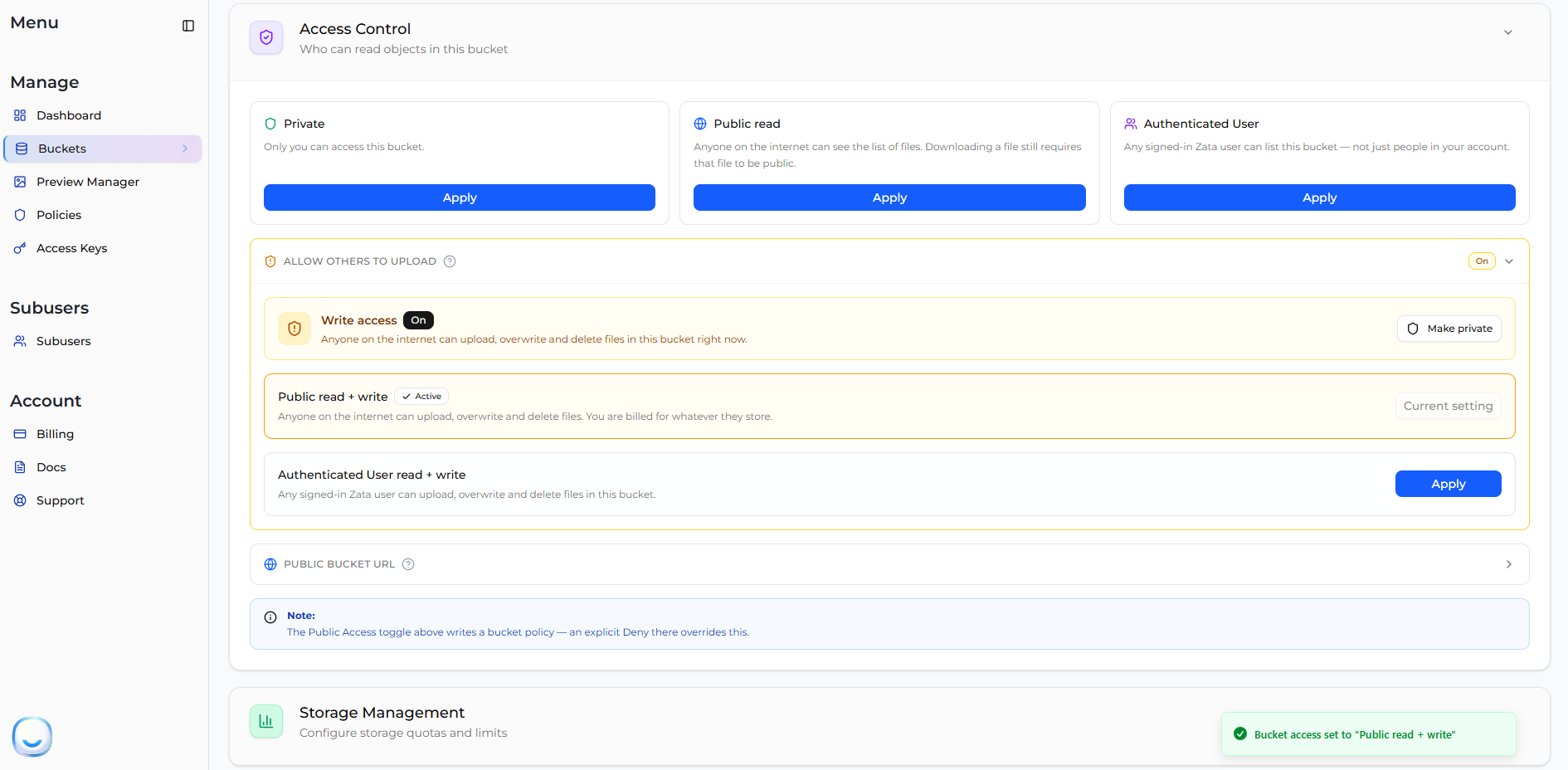Click the globe icon next to Public read
Image resolution: width=1568 pixels, height=770 pixels.
point(700,124)
